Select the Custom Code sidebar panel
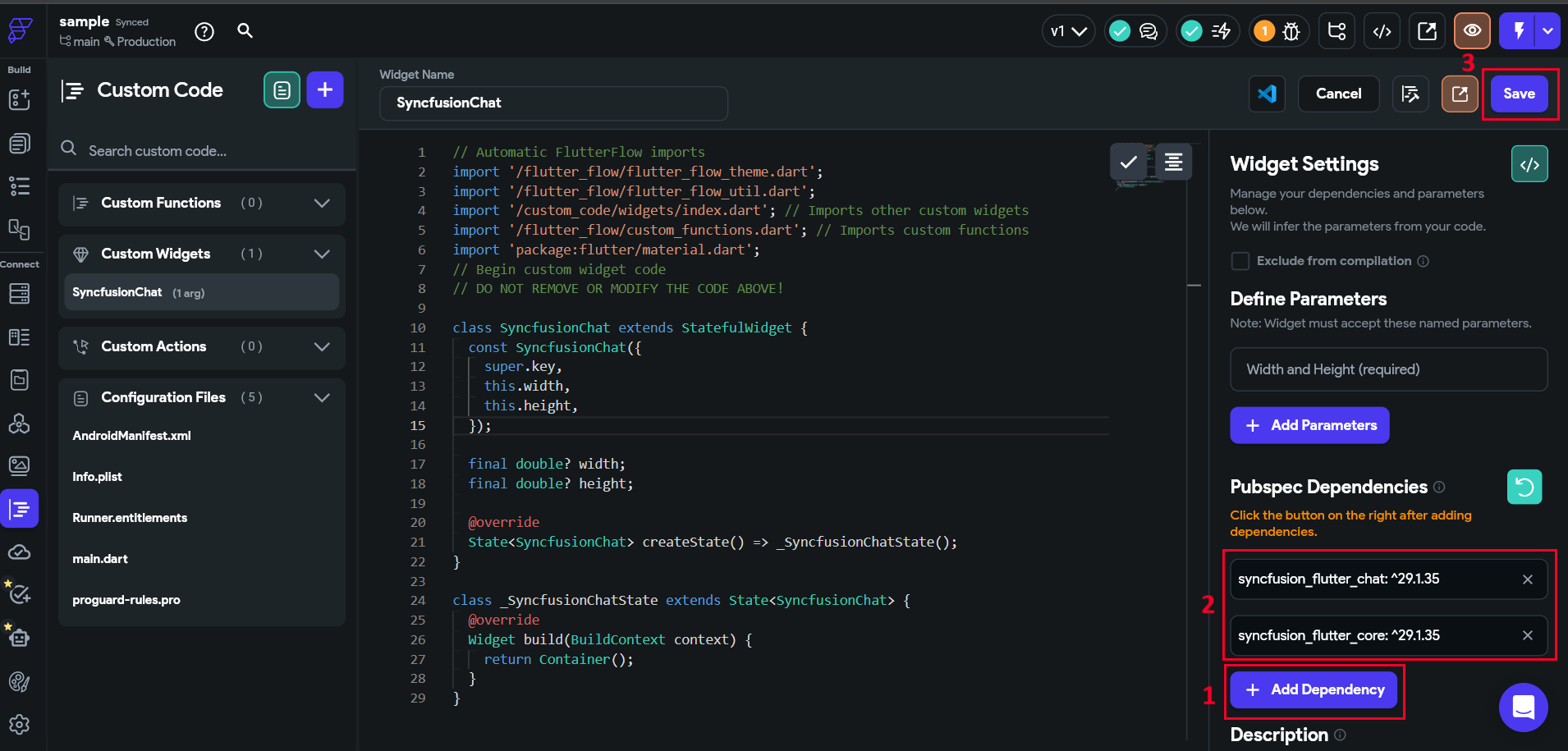Image resolution: width=1568 pixels, height=751 pixels. (x=20, y=508)
